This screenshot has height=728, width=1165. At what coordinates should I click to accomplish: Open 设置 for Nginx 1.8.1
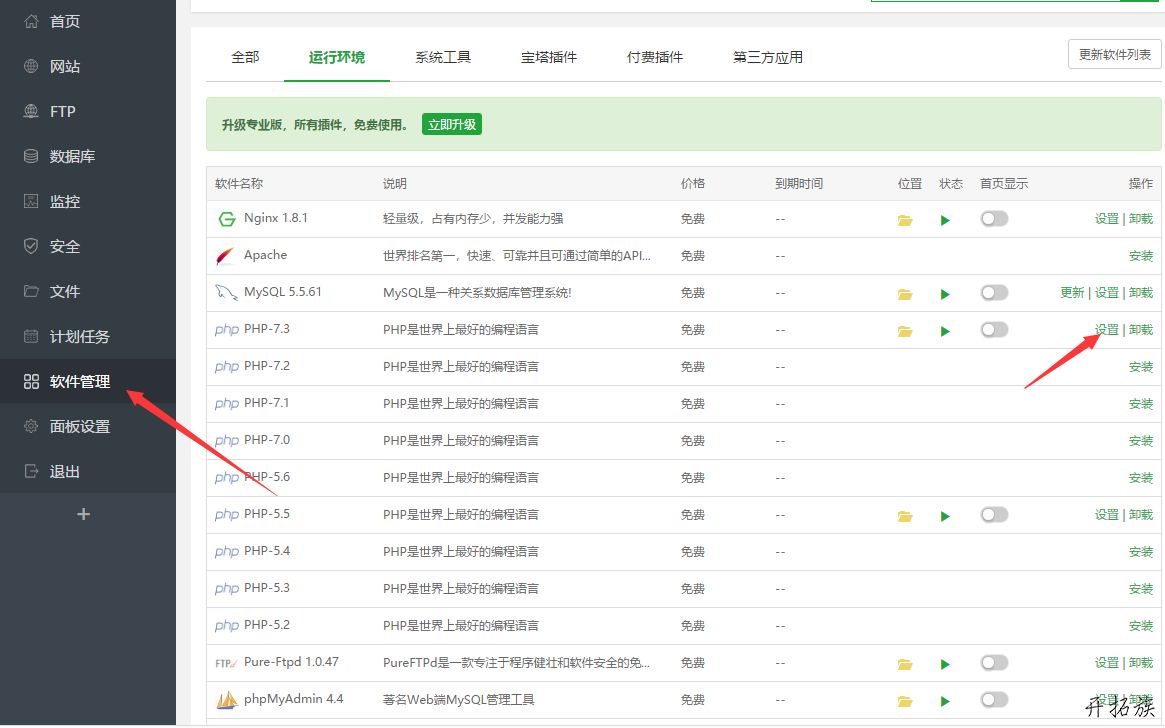(x=1106, y=218)
